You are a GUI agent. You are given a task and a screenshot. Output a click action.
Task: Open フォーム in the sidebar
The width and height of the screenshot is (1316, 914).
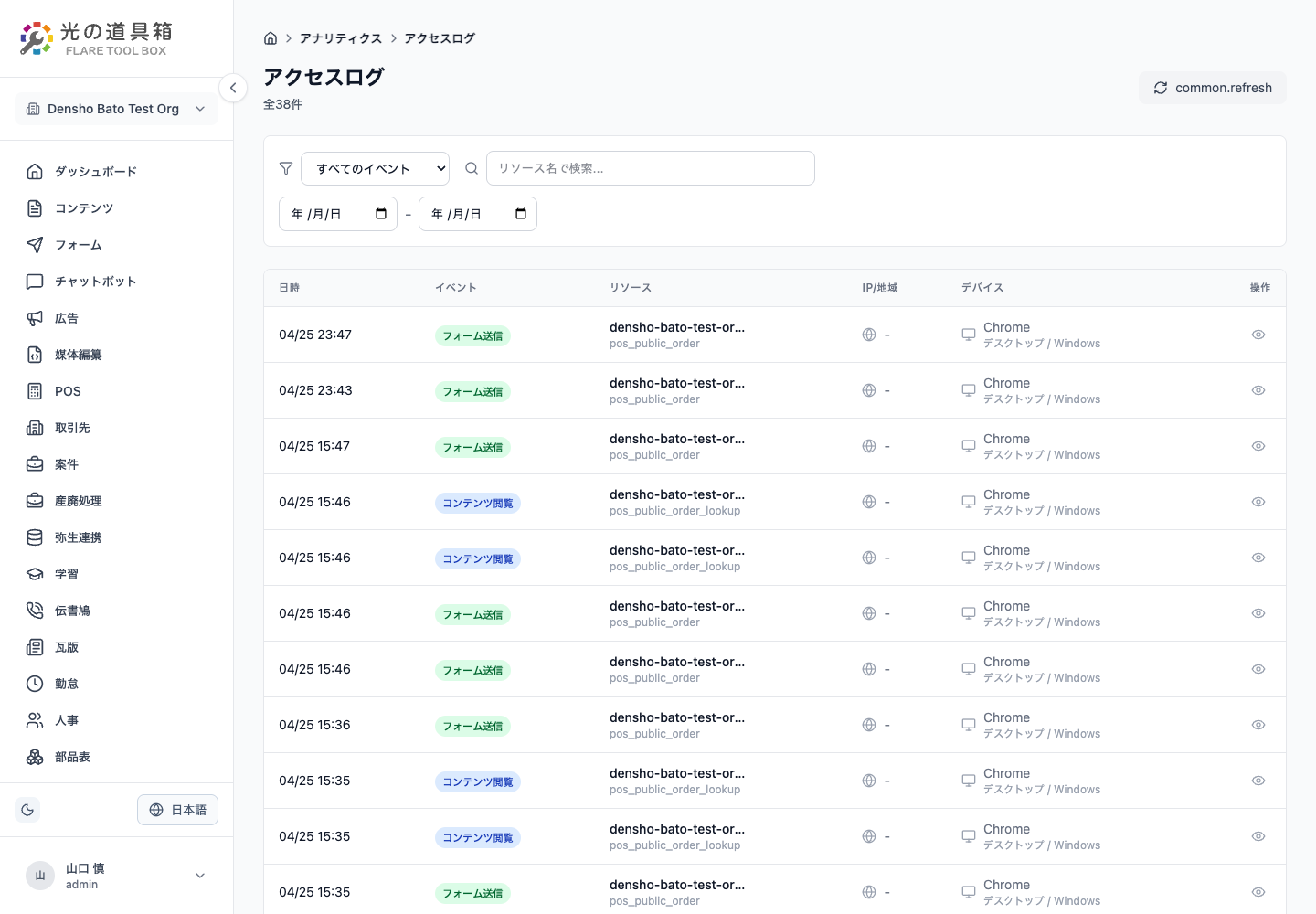[x=116, y=245]
